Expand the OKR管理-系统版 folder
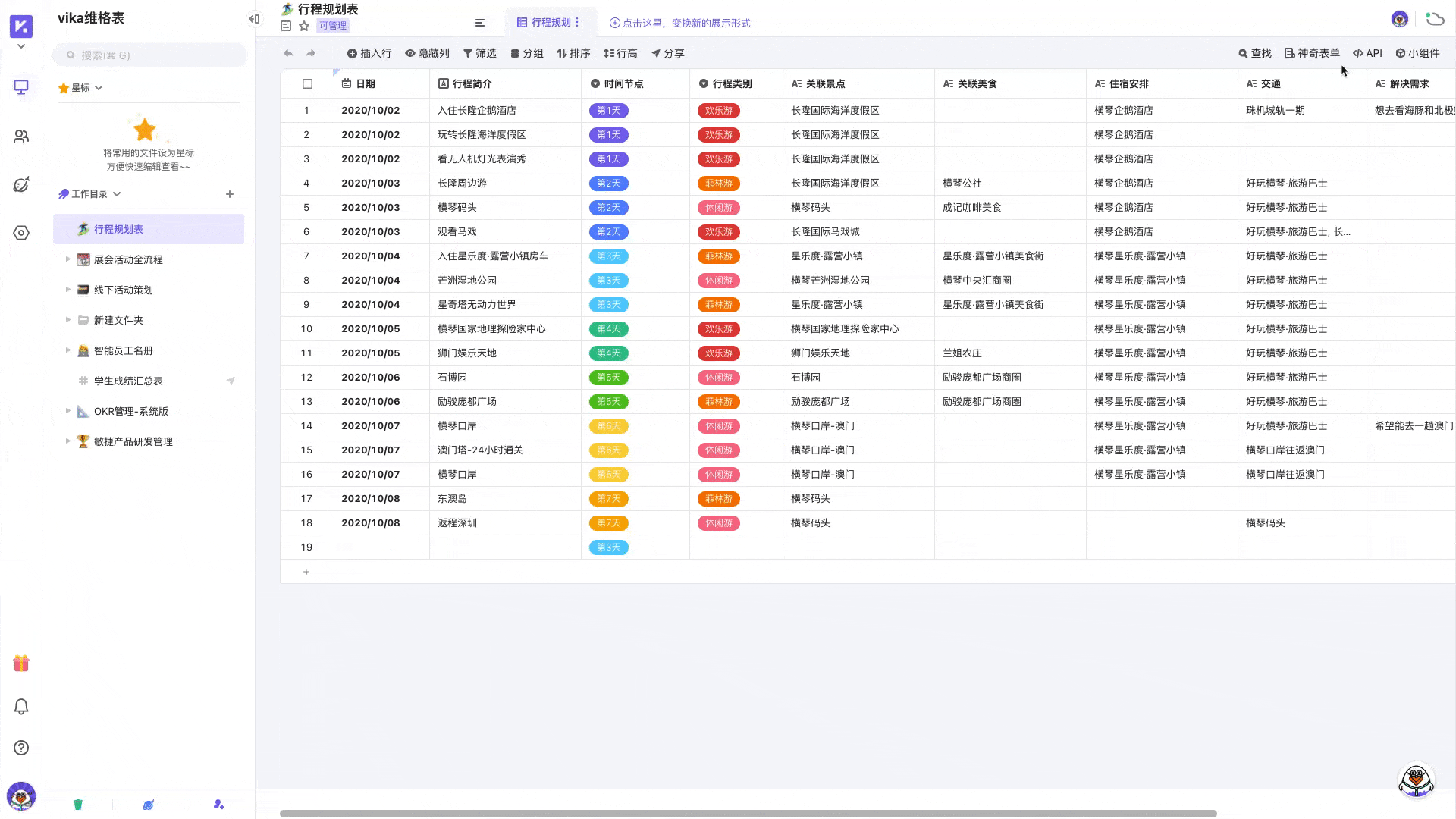The width and height of the screenshot is (1456, 819). (67, 411)
